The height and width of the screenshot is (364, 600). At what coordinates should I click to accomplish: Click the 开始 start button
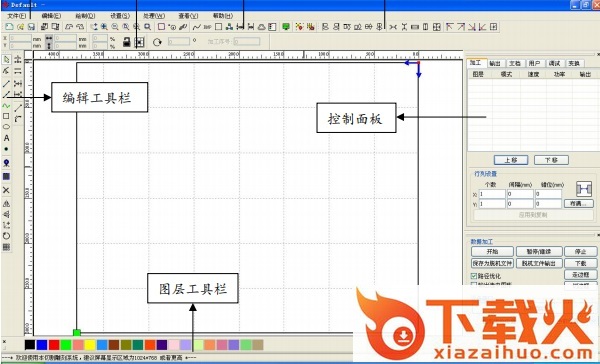point(492,251)
